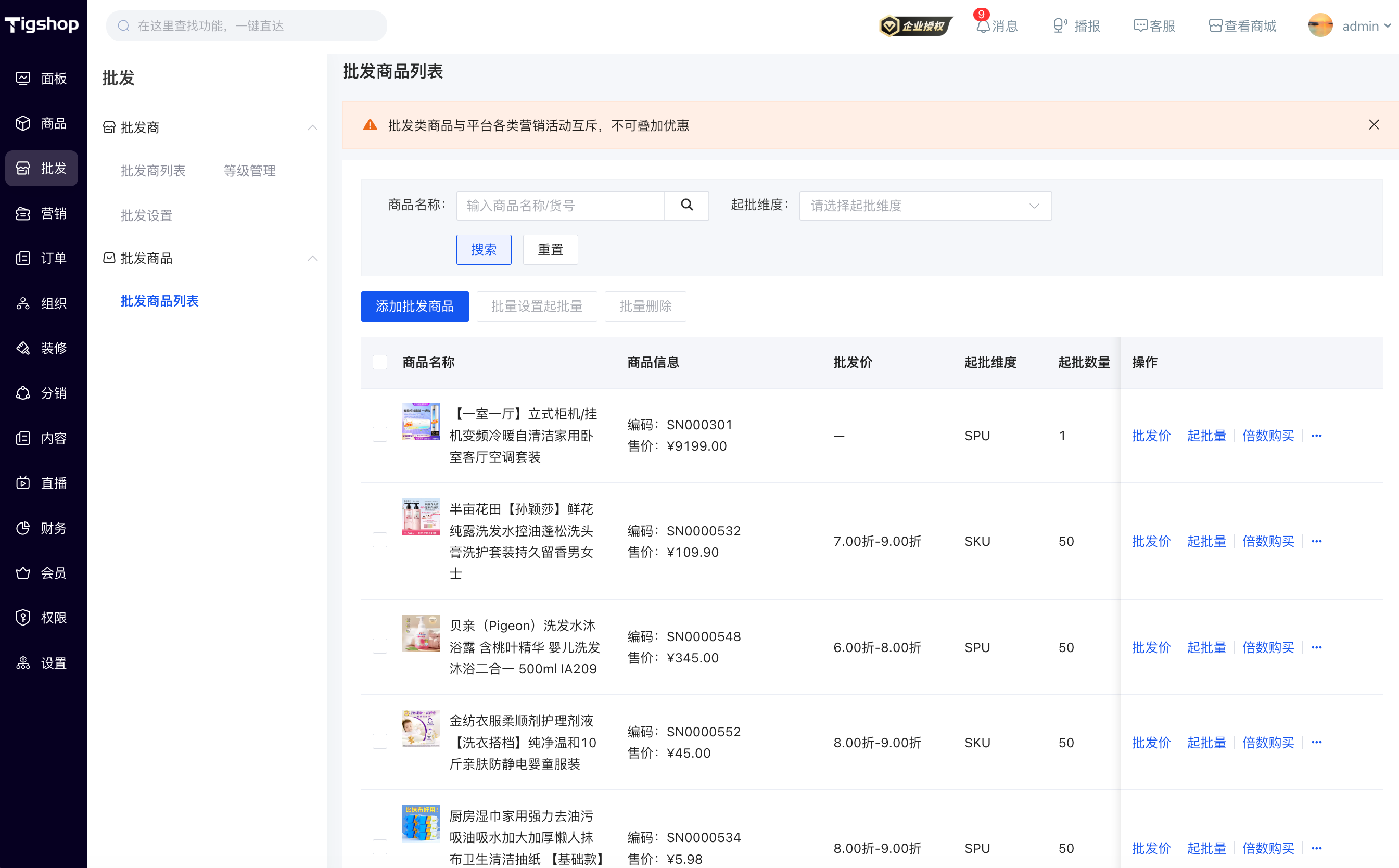Open more actions for SN0000534 row
The height and width of the screenshot is (868, 1399).
click(1316, 848)
